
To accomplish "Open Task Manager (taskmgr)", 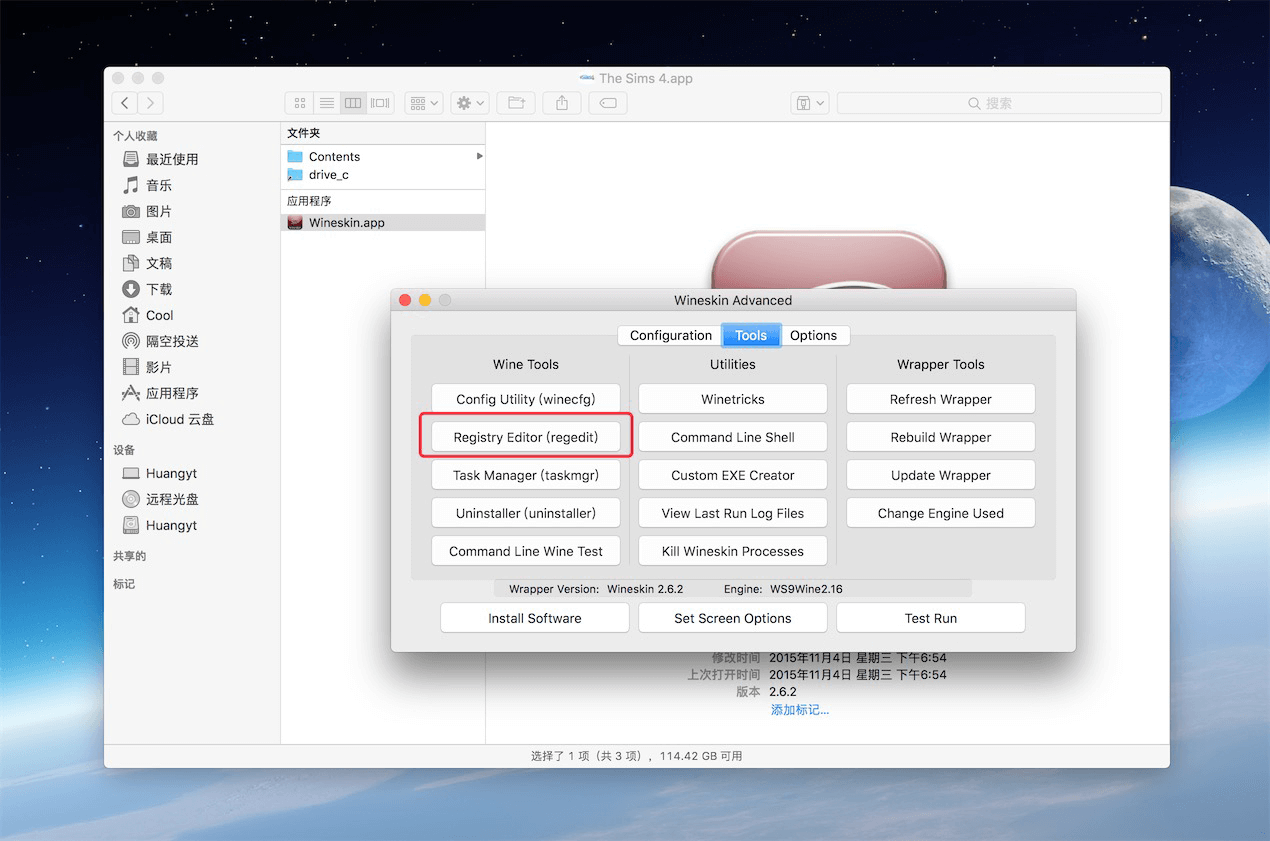I will click(x=526, y=475).
